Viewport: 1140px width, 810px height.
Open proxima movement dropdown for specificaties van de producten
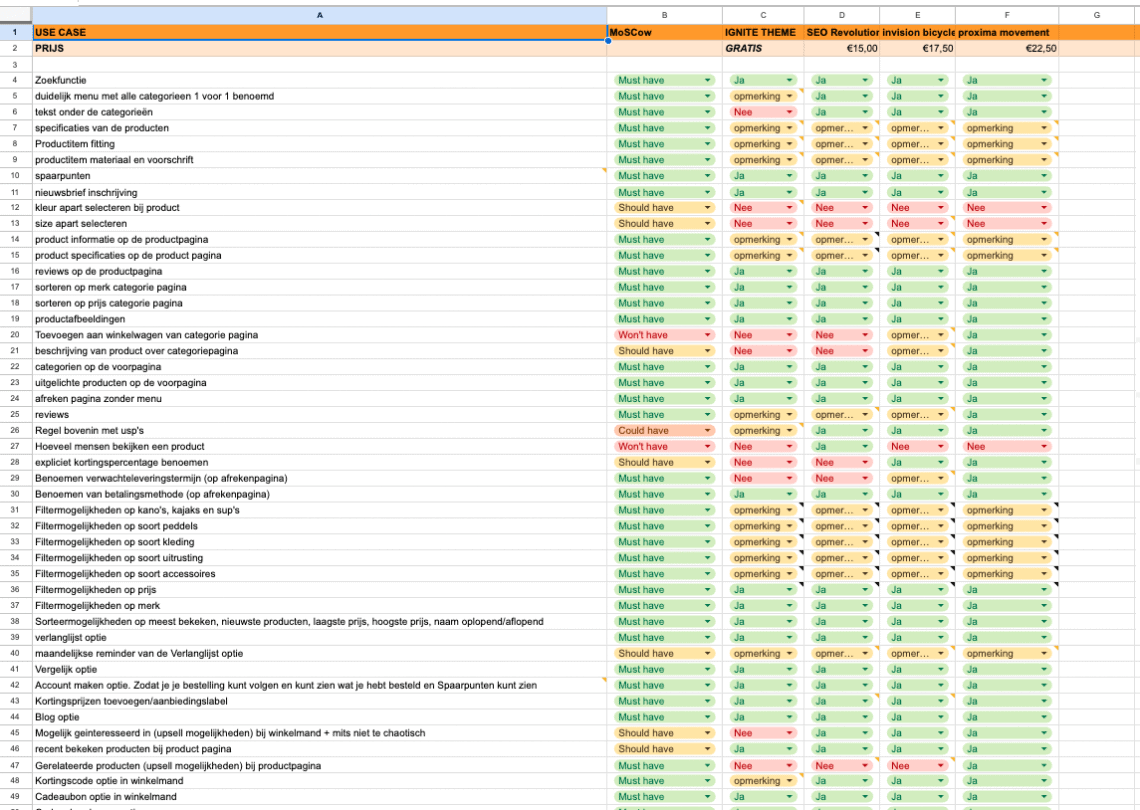pos(1007,128)
